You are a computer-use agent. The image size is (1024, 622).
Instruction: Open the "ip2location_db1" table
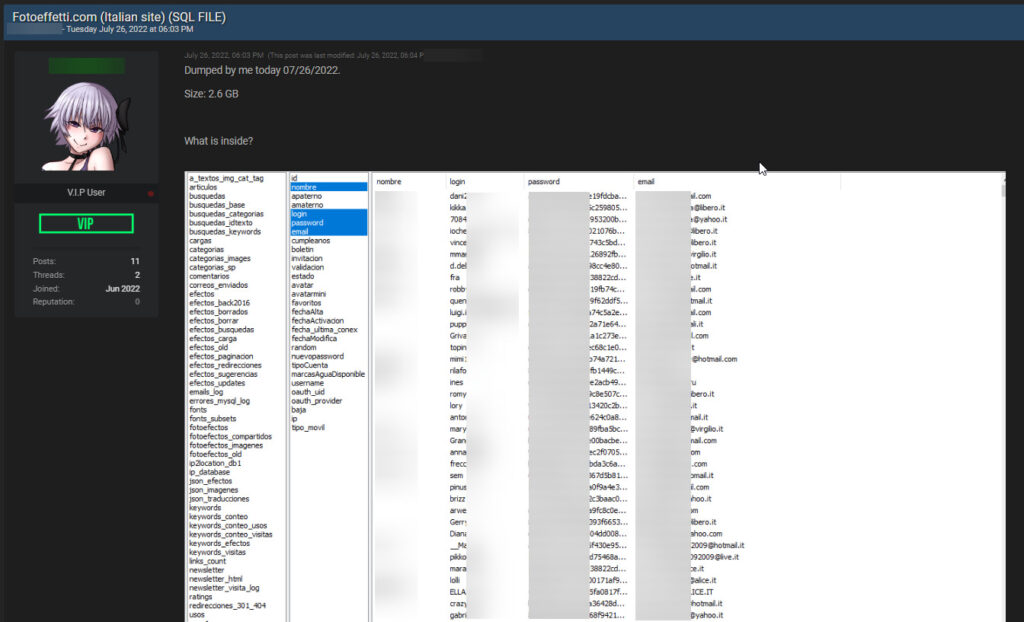(215, 463)
